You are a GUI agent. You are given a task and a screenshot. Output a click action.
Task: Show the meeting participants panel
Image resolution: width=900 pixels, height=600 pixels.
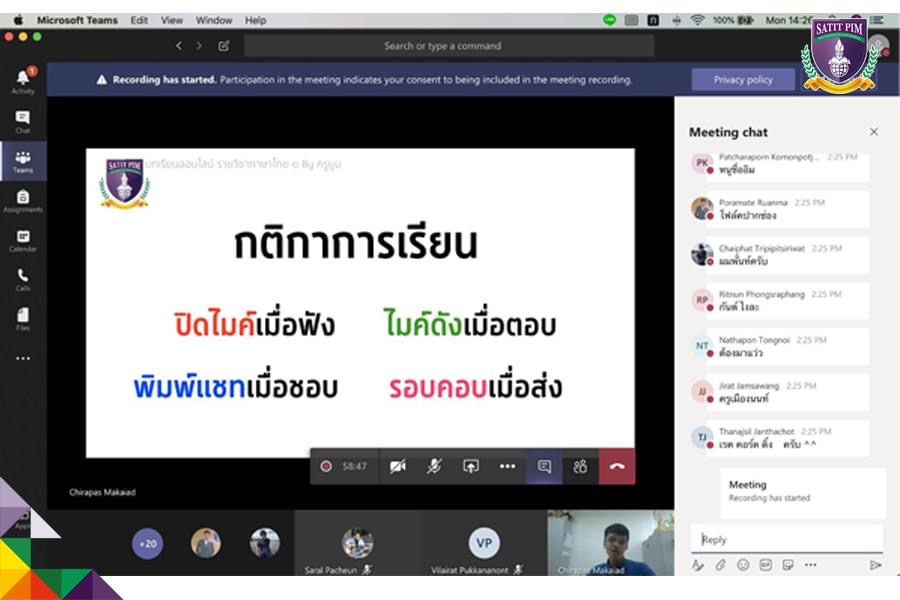pos(580,466)
